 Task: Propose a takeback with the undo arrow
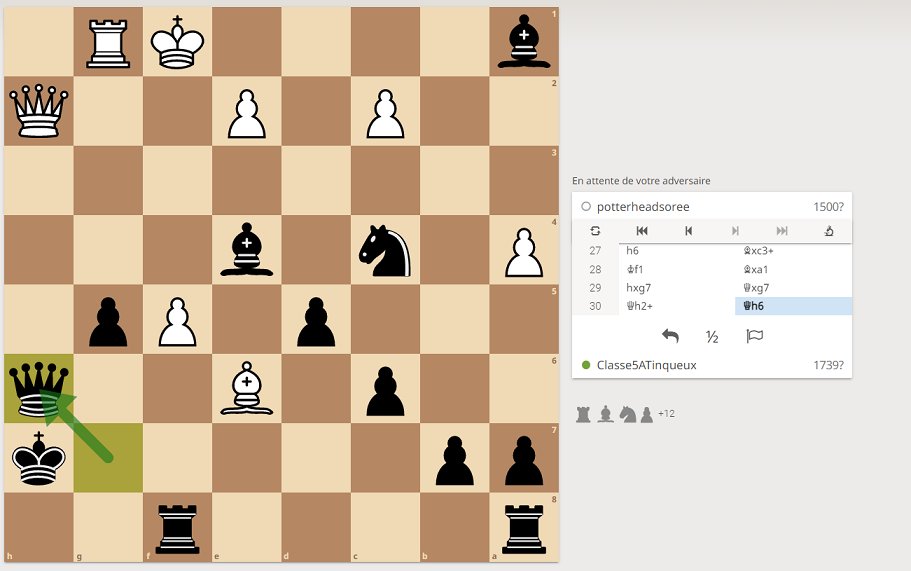(670, 336)
